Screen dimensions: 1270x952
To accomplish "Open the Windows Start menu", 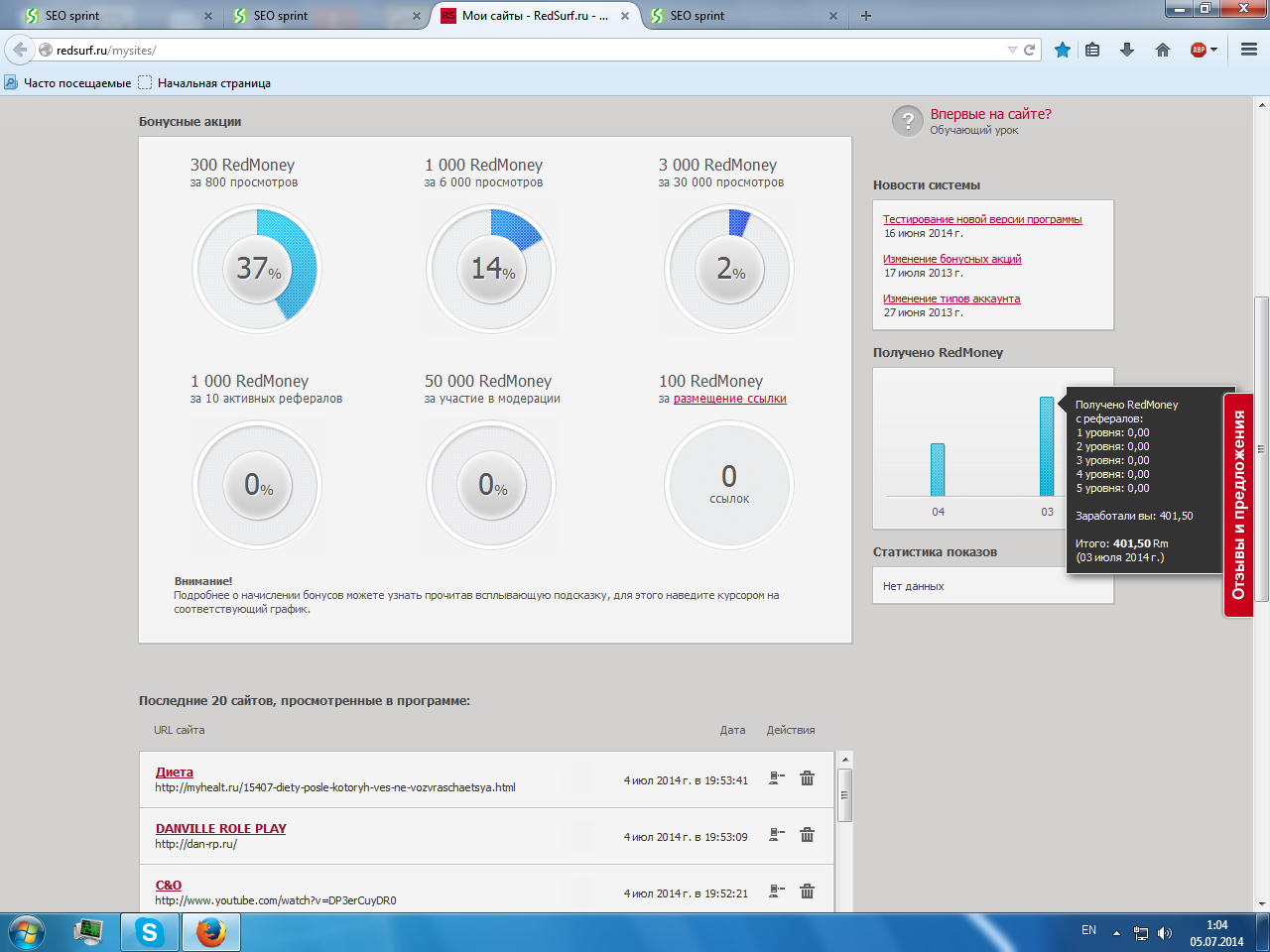I will click(x=26, y=932).
